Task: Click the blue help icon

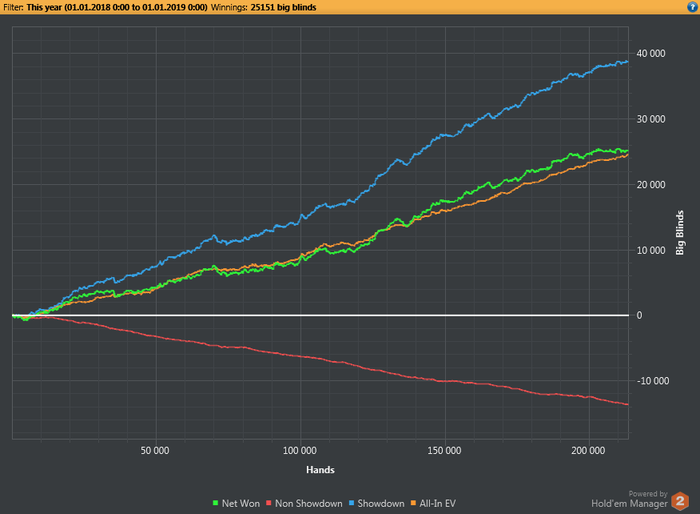Action: click(x=692, y=7)
